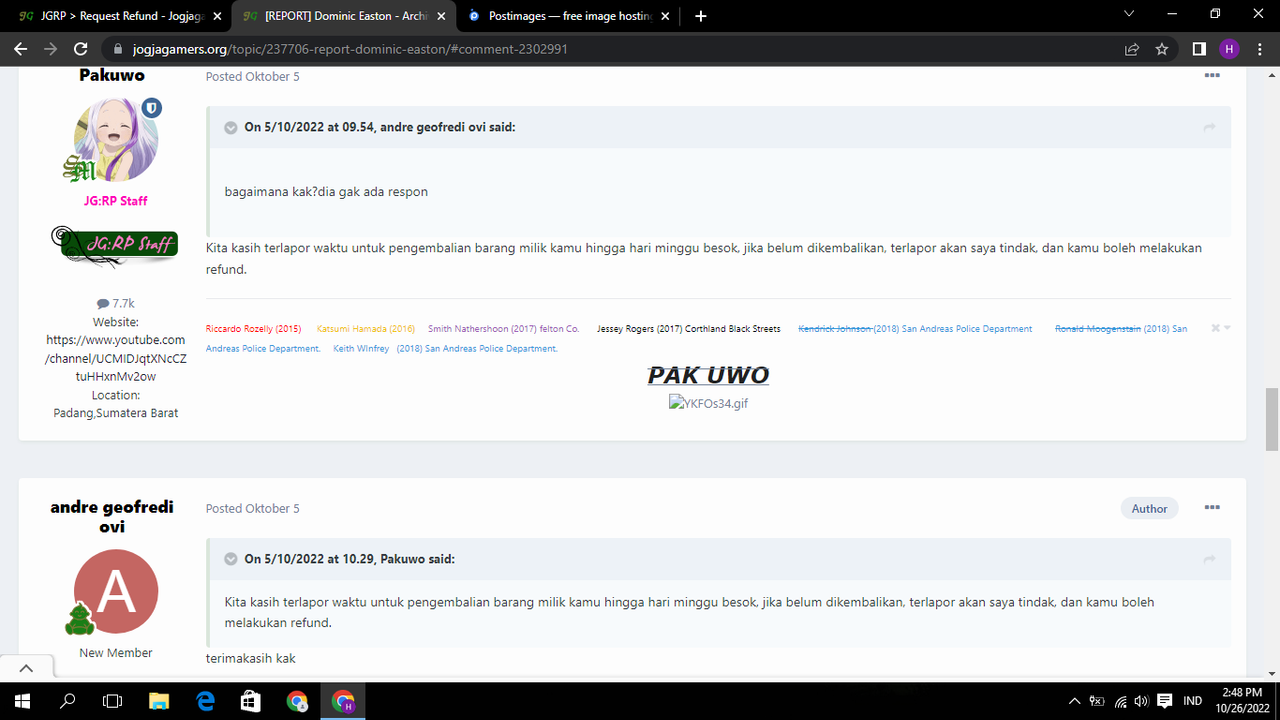Viewport: 1280px width, 720px height.
Task: Click the Pakuwo username link
Action: [x=112, y=76]
